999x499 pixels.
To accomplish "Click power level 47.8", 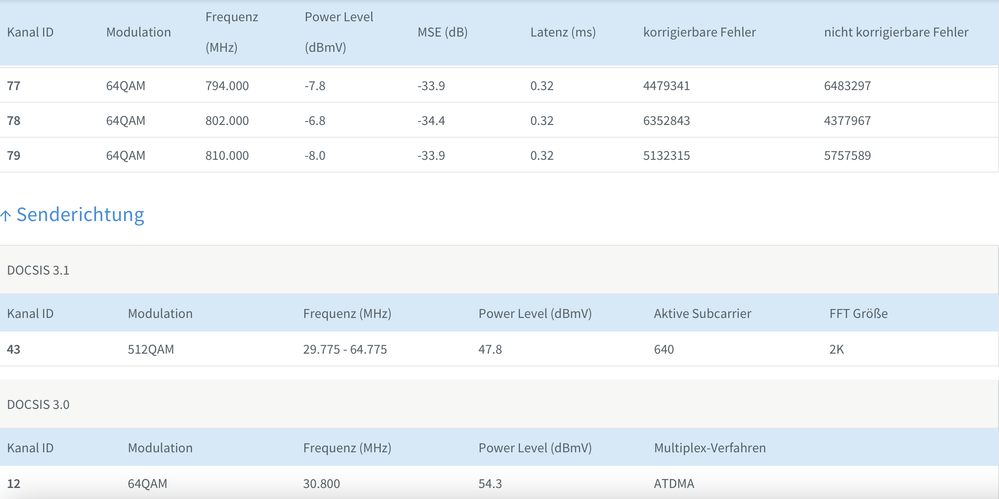I will pyautogui.click(x=490, y=349).
